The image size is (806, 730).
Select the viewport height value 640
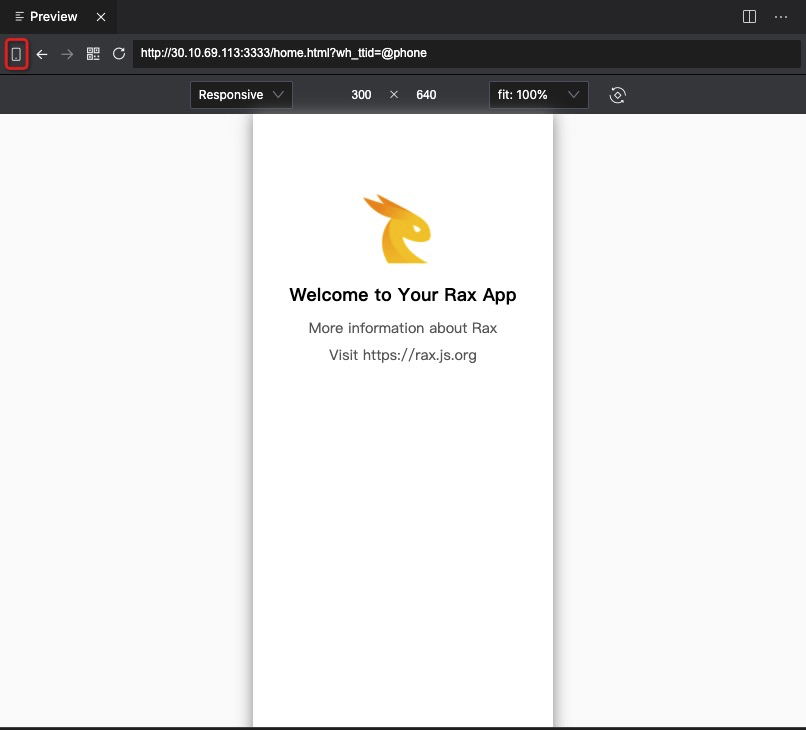426,95
